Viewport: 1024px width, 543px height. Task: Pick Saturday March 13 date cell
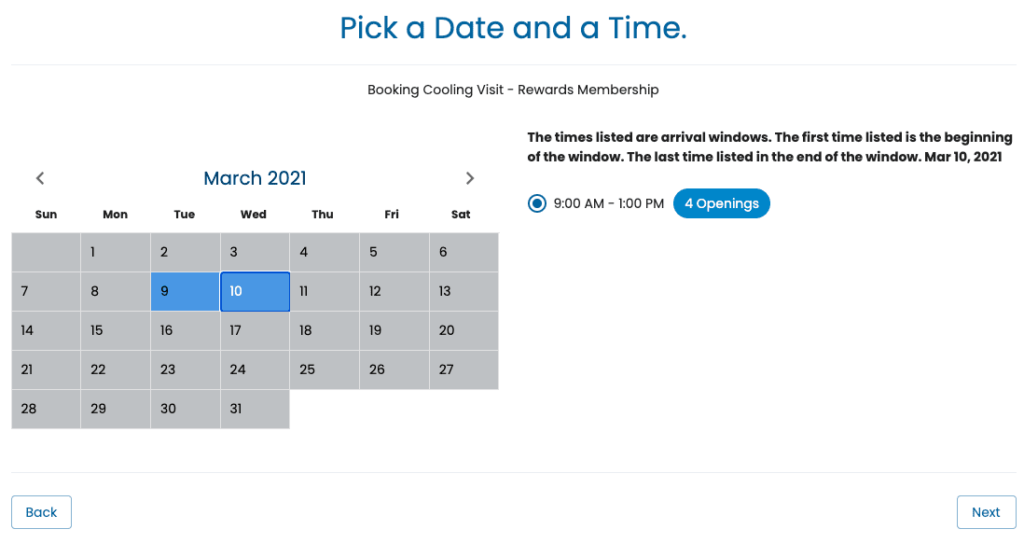(464, 292)
